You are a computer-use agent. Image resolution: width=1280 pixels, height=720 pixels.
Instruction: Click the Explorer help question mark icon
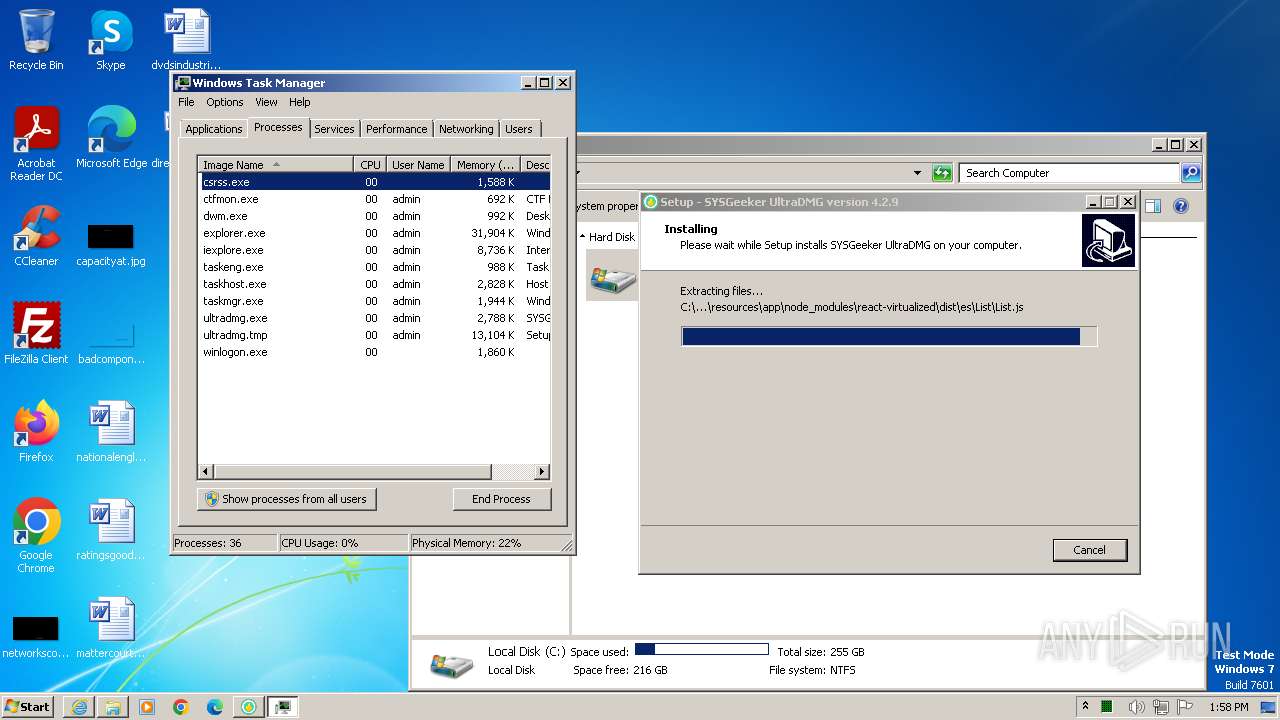pyautogui.click(x=1180, y=206)
